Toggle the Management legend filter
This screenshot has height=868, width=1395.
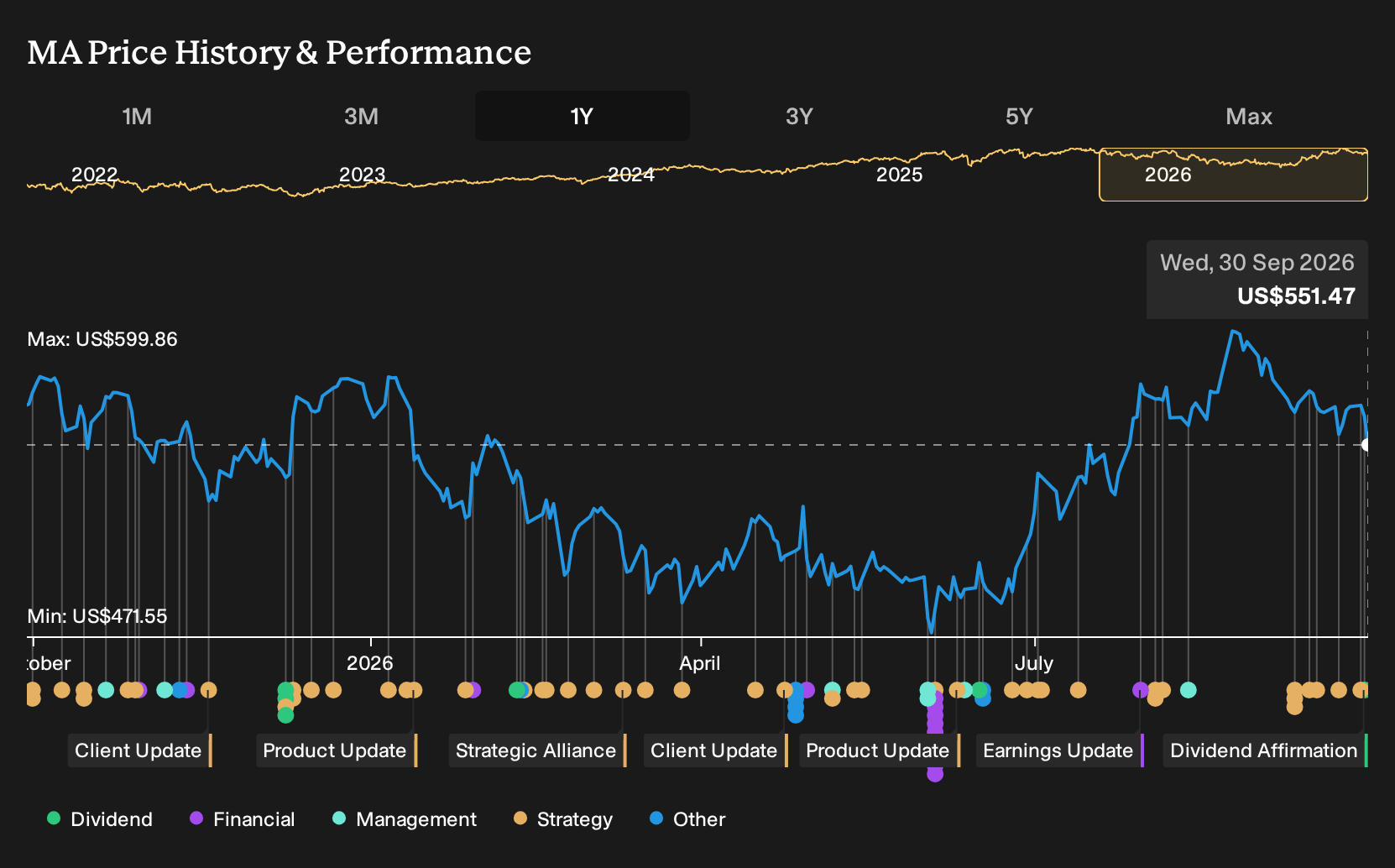click(x=405, y=819)
